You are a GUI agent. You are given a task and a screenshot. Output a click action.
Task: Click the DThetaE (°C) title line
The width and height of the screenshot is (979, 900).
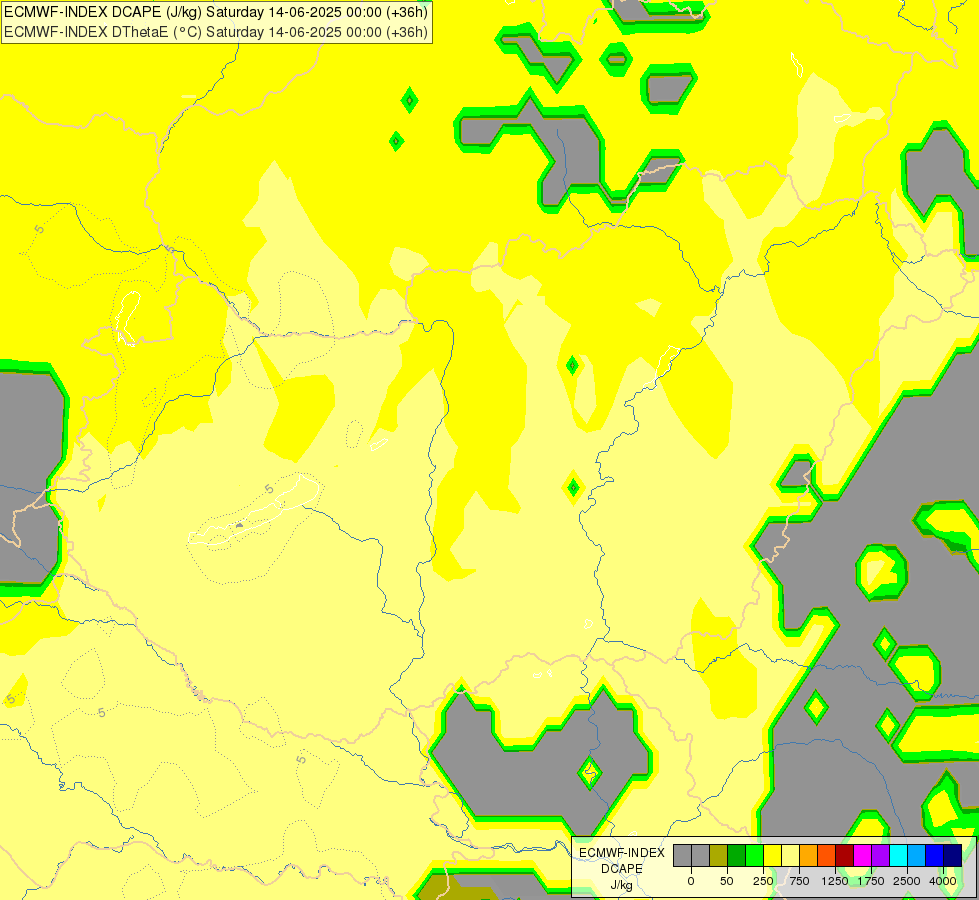coord(215,32)
